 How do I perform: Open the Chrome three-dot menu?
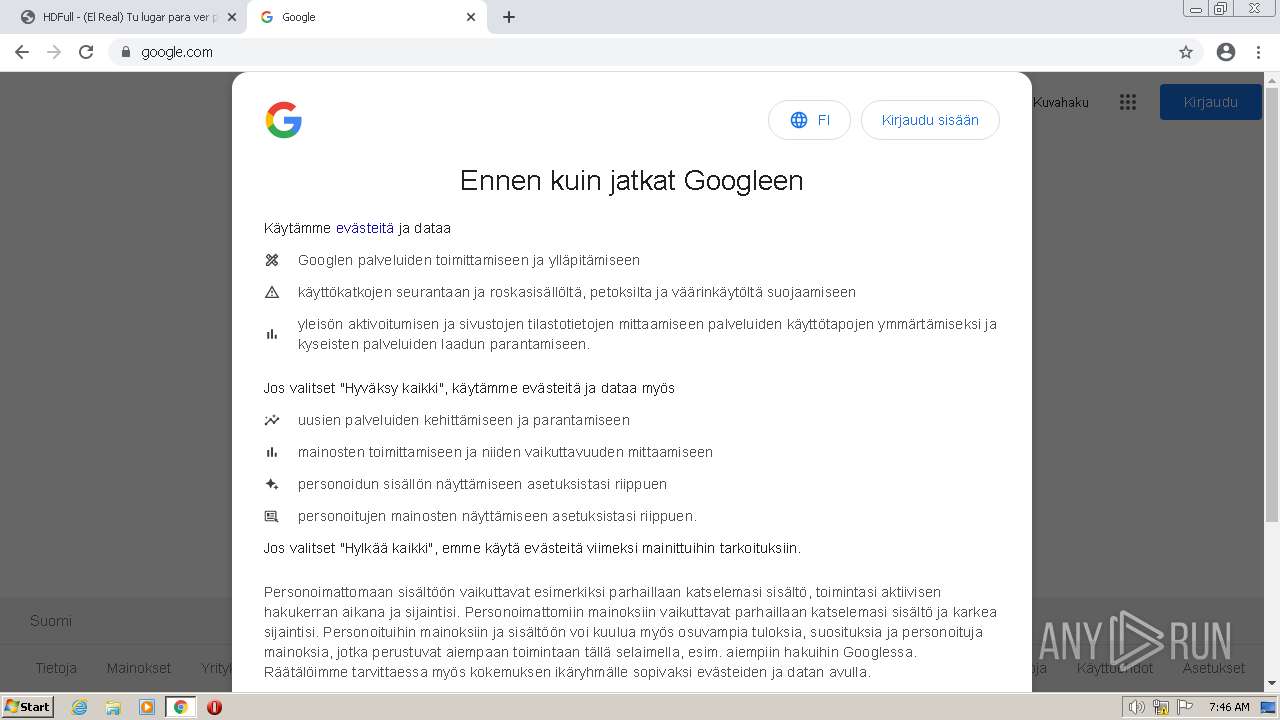tap(1258, 52)
